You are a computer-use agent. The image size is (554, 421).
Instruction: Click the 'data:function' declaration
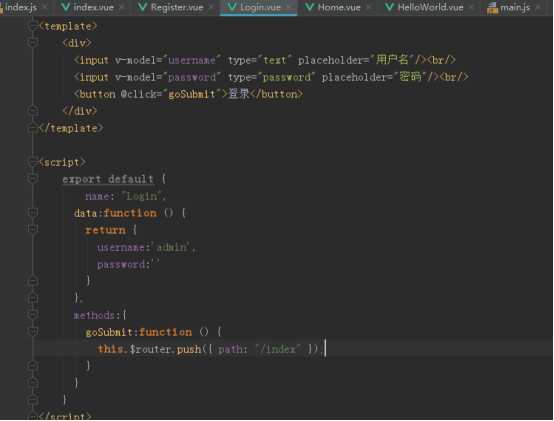pos(115,213)
